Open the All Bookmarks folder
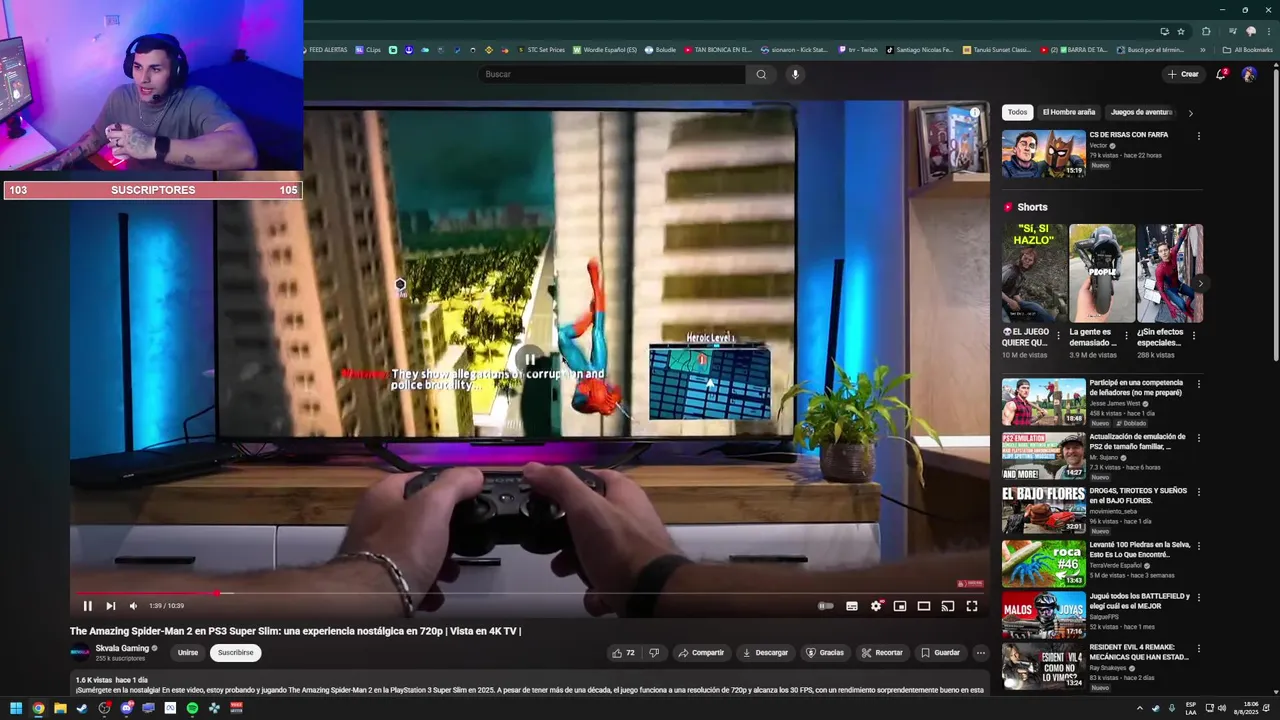Viewport: 1280px width, 720px height. [1247, 50]
